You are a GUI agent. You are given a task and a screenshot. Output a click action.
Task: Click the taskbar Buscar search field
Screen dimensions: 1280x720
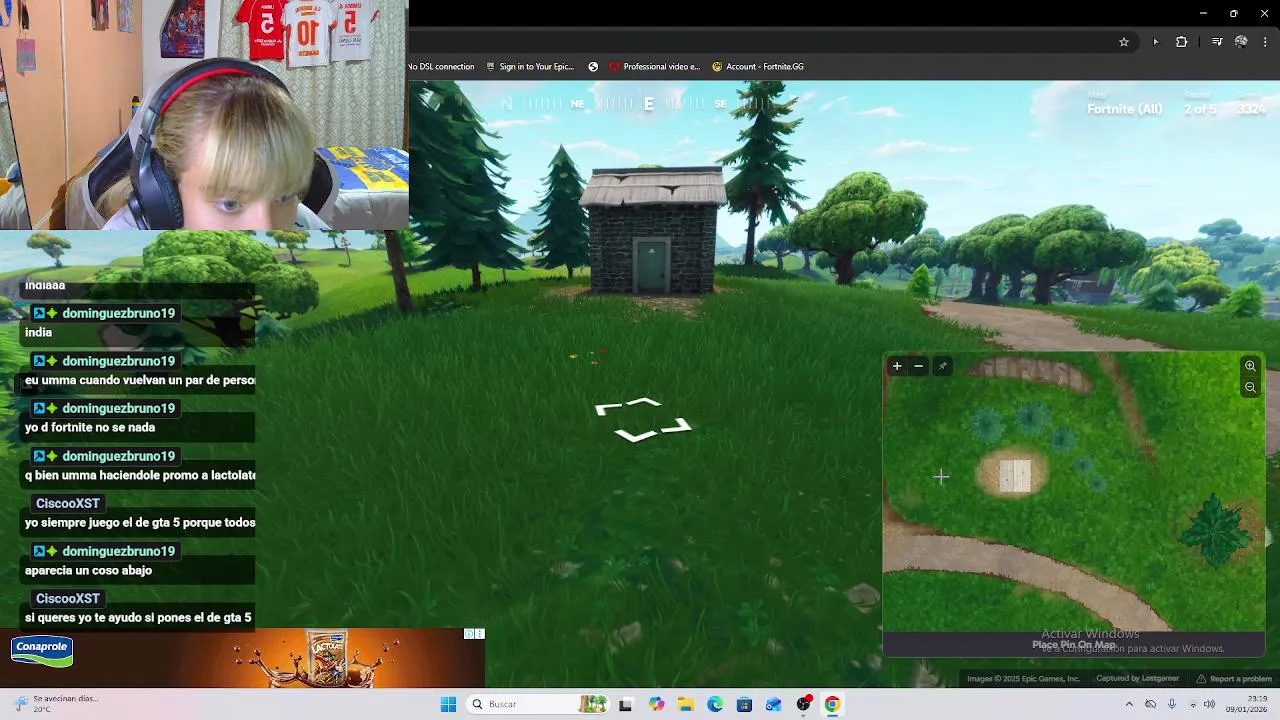tap(538, 704)
